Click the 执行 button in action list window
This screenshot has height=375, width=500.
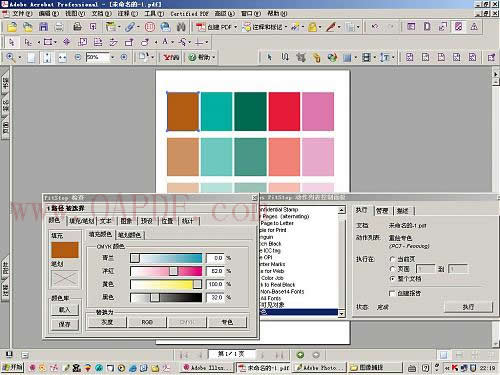tap(468, 307)
